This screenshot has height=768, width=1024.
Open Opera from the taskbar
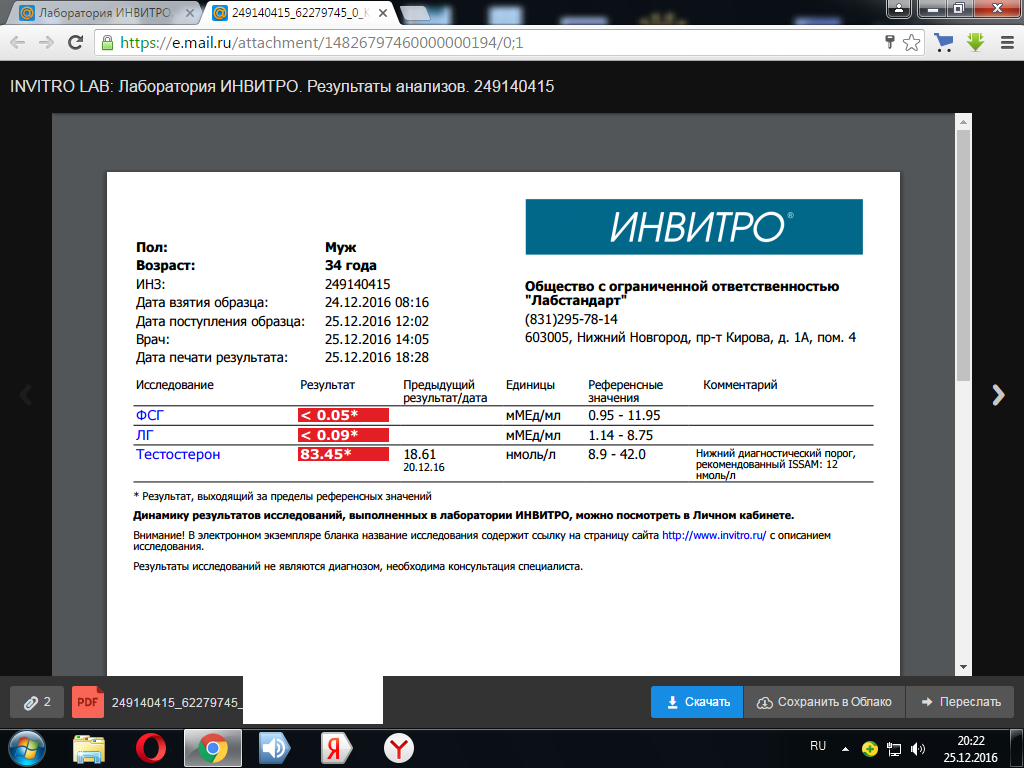[150, 748]
